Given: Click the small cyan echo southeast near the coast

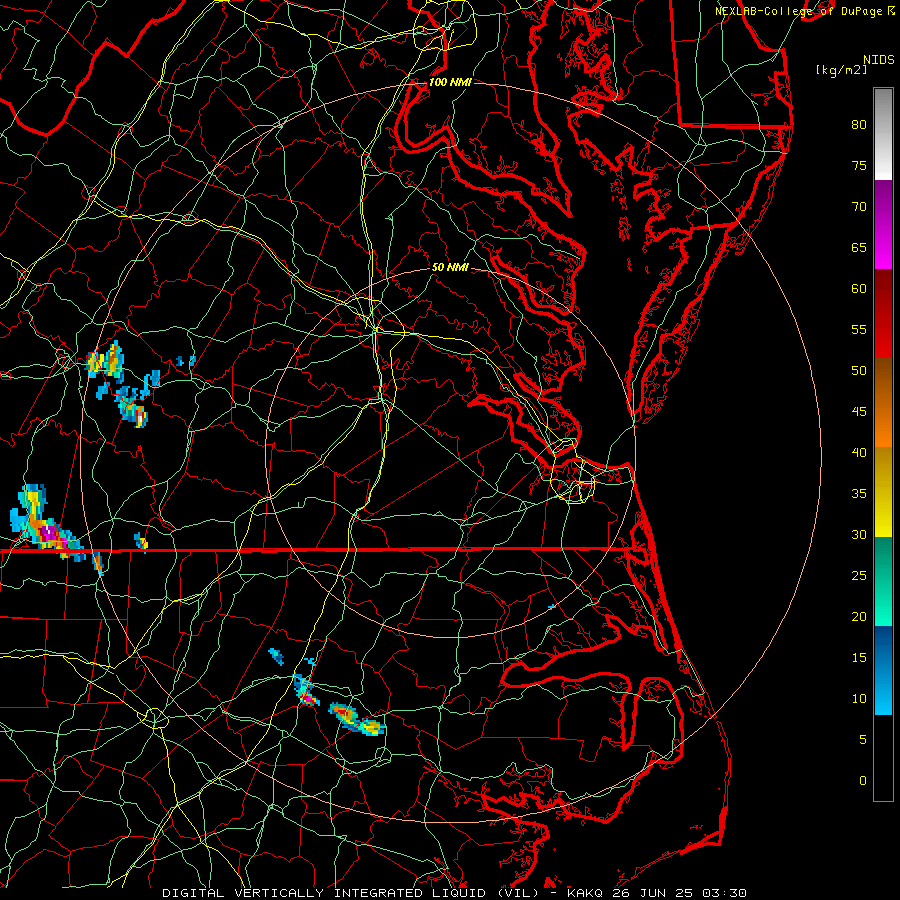Looking at the screenshot, I should 552,606.
